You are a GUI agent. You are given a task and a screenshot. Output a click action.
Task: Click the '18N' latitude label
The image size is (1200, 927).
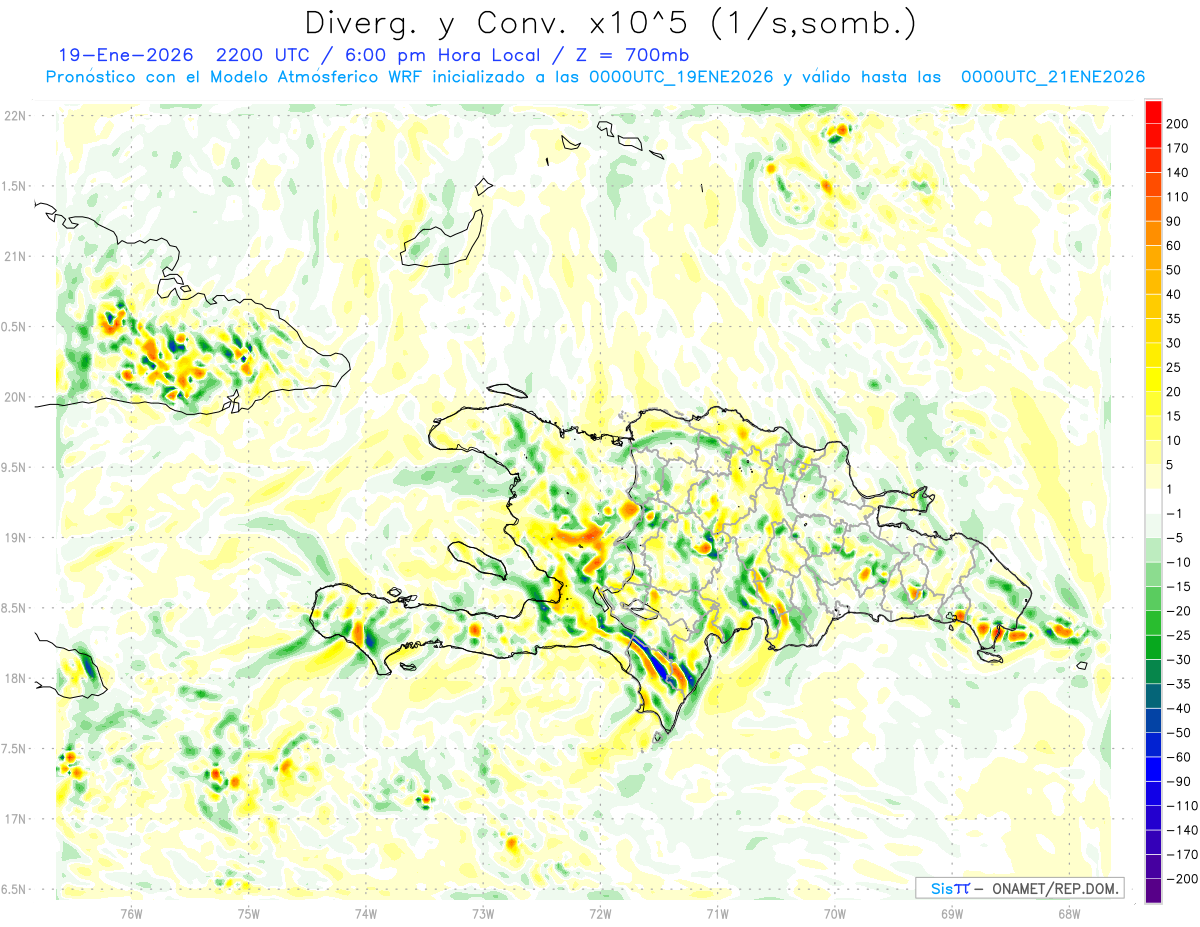(x=15, y=678)
